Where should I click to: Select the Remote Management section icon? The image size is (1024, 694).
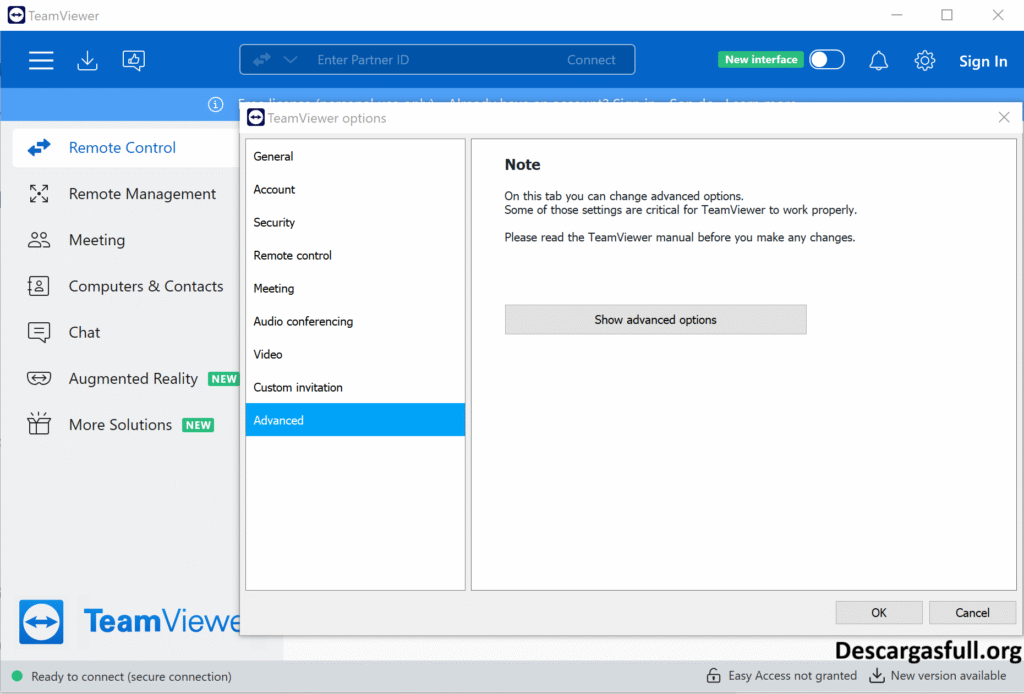(x=37, y=193)
